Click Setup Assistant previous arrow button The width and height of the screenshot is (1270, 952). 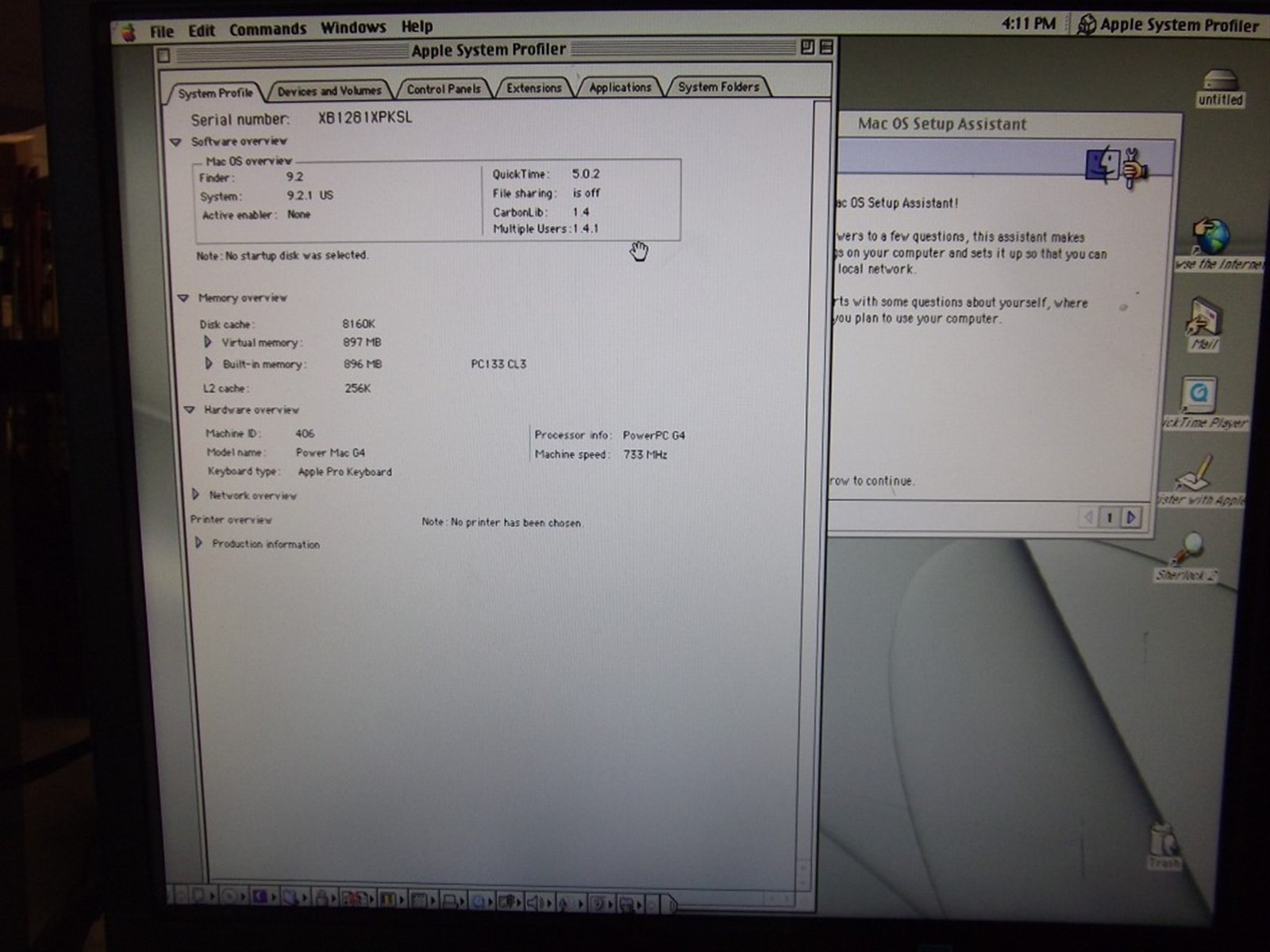click(x=1088, y=518)
